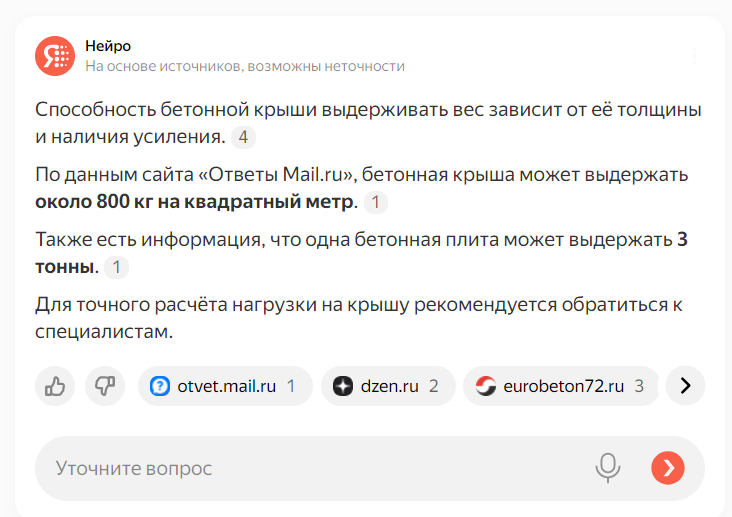Image resolution: width=732 pixels, height=517 pixels.
Task: Click the "Нейро" title text
Action: (108, 46)
